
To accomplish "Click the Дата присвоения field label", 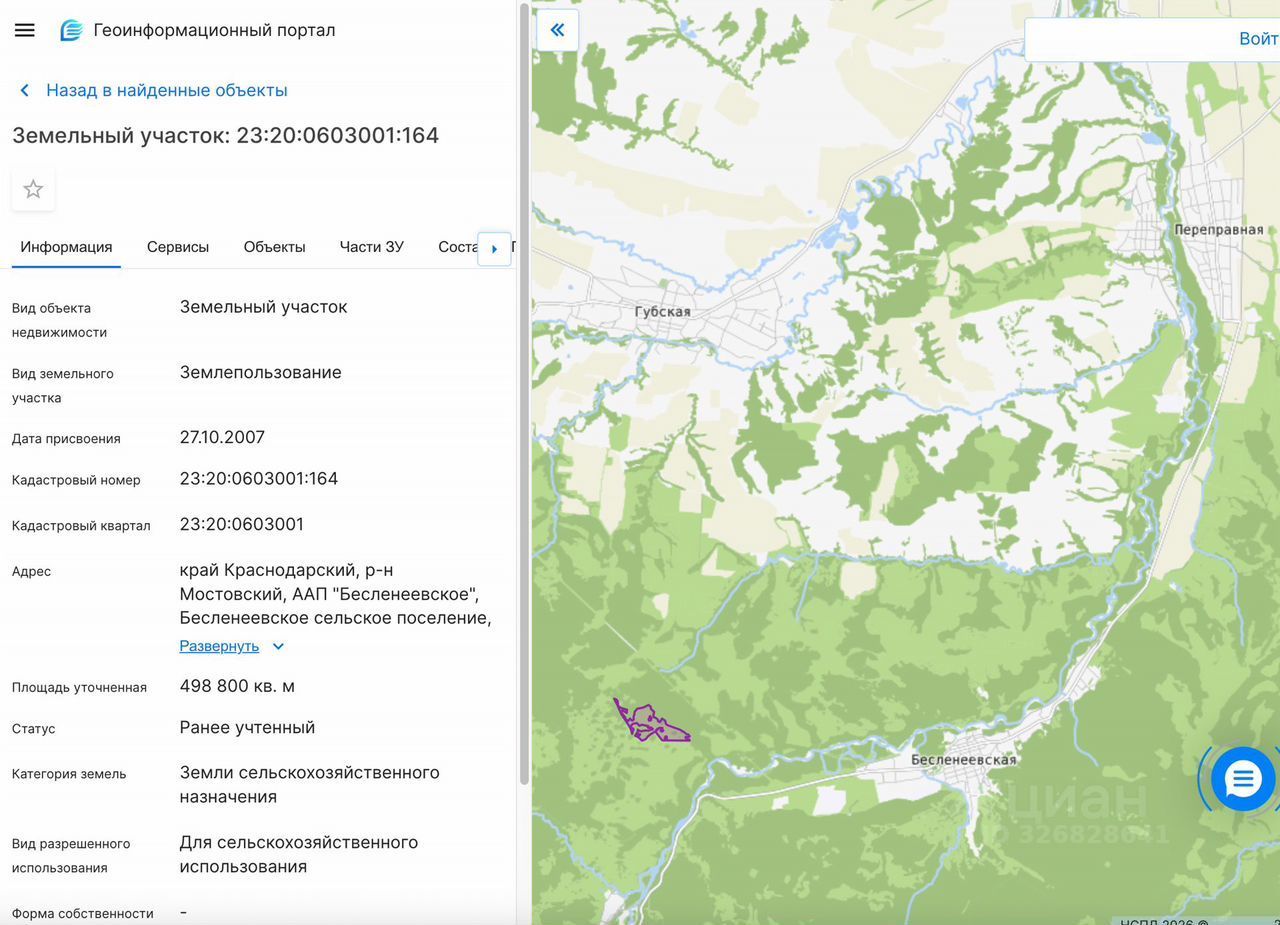I will tap(66, 439).
